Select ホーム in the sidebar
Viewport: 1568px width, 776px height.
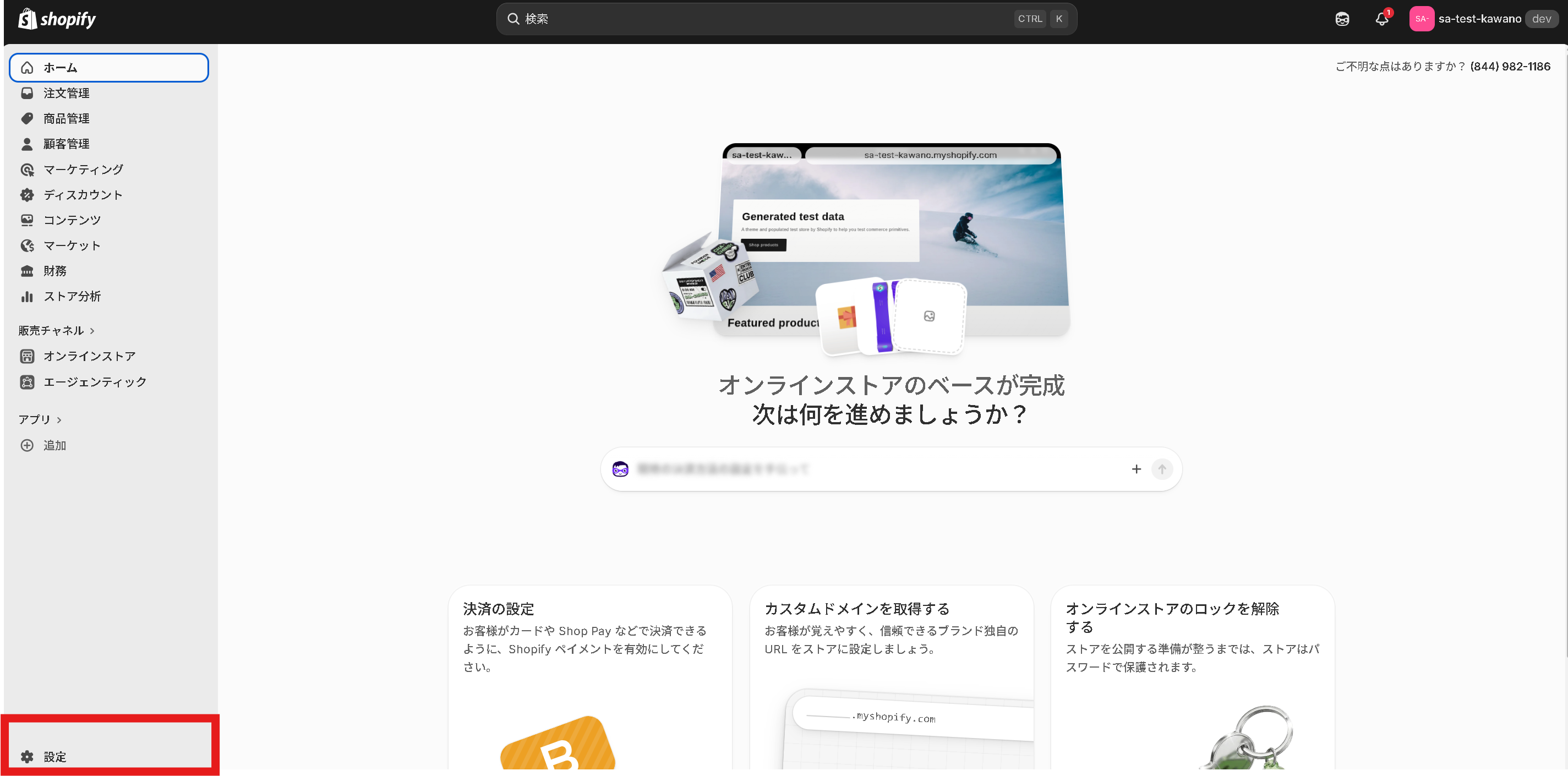tap(109, 68)
